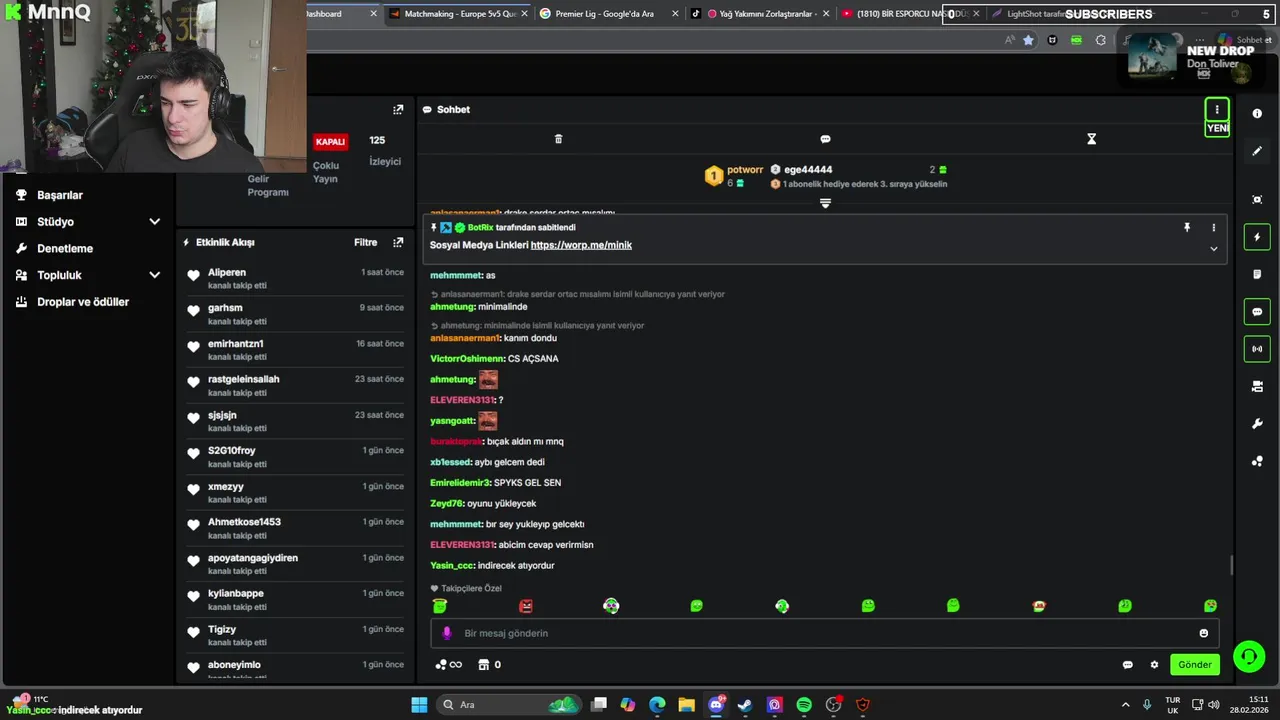Click the pin icon on pinned BotRix message
Viewport: 1280px width, 720px height.
click(x=1187, y=228)
